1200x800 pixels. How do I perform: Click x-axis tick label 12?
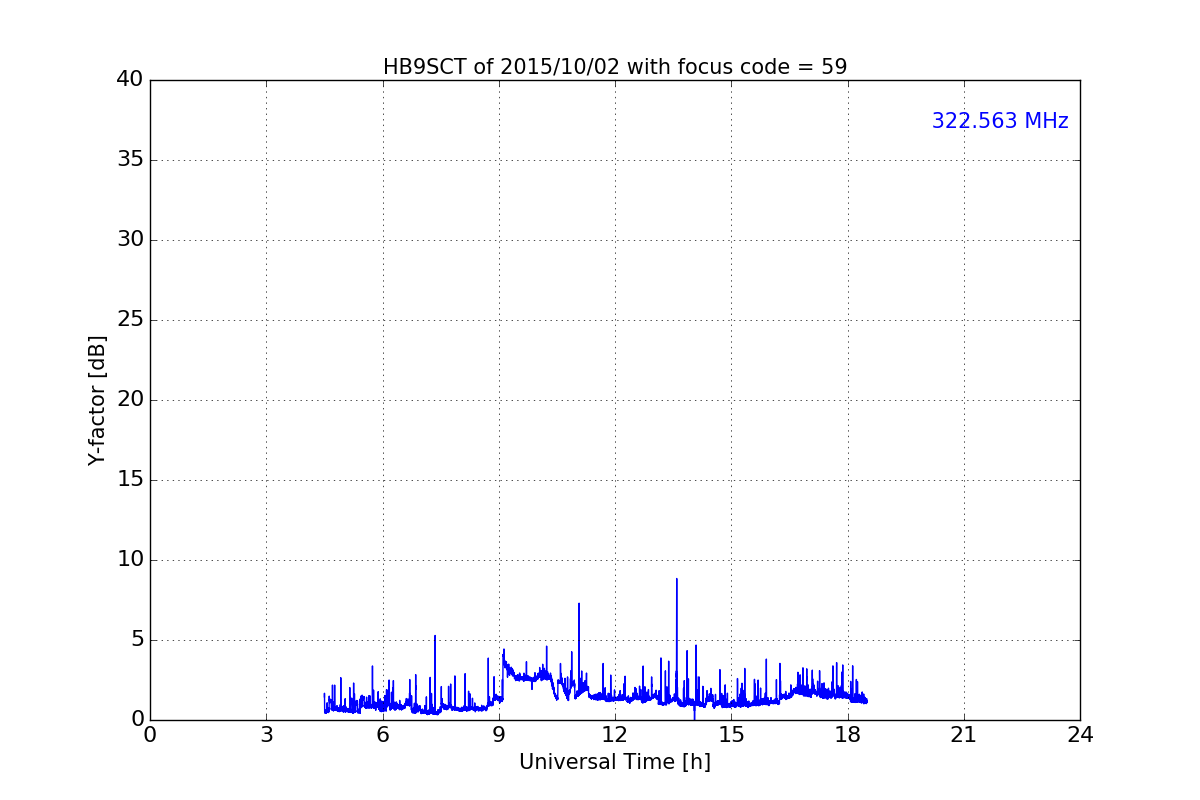(x=615, y=735)
